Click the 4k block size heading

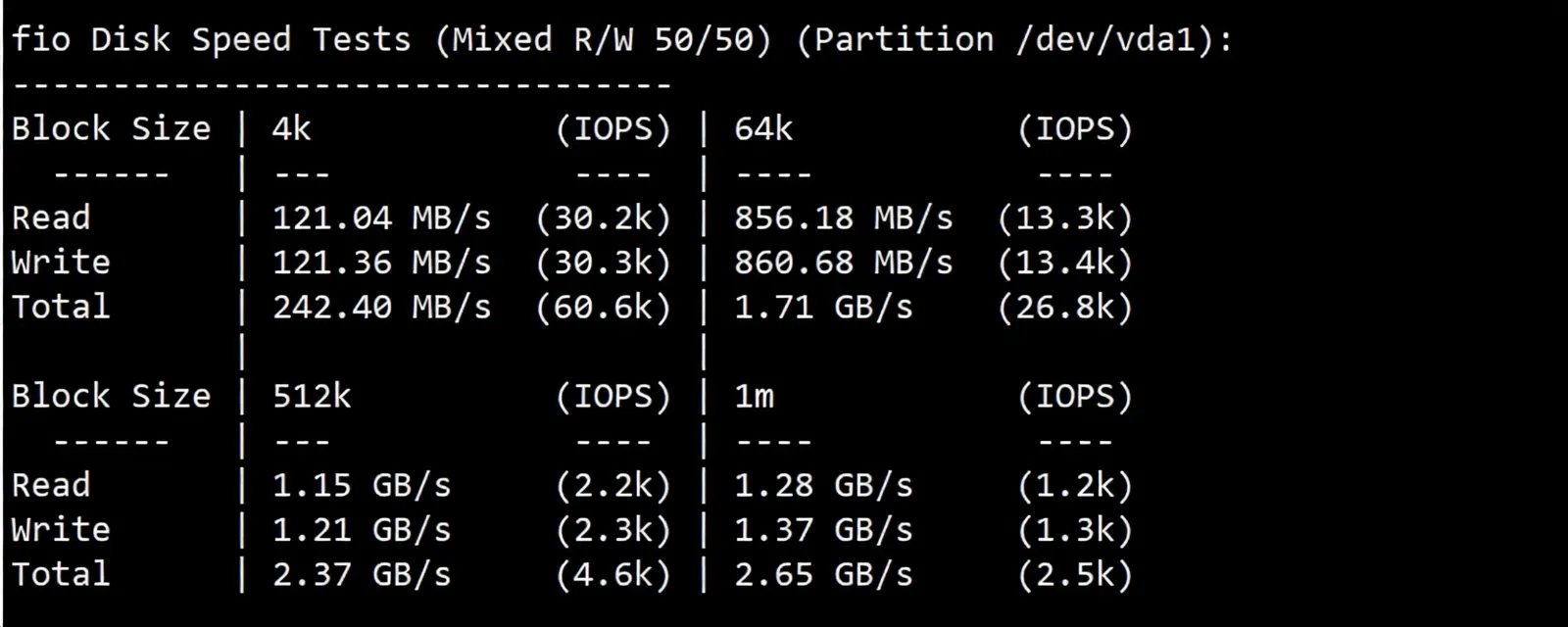(x=291, y=129)
